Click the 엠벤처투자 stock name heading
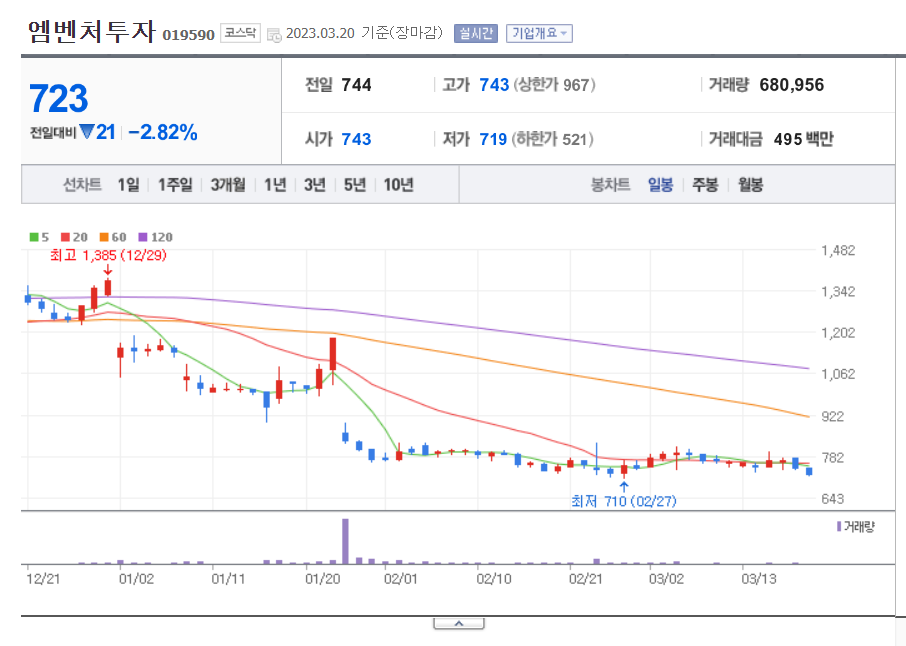Image resolution: width=906 pixels, height=646 pixels. [x=92, y=31]
